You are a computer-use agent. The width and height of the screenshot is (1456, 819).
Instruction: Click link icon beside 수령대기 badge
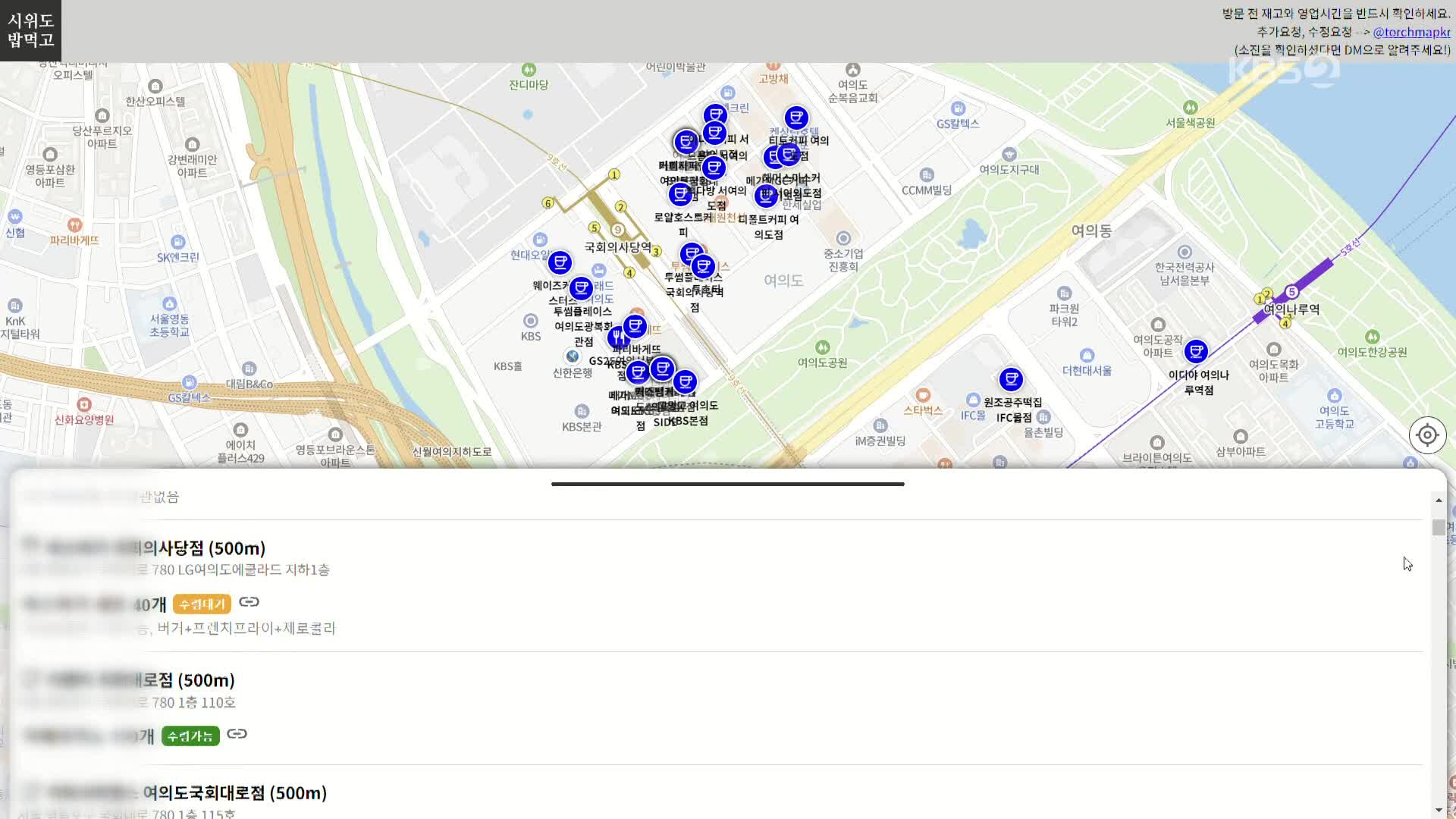pos(249,602)
